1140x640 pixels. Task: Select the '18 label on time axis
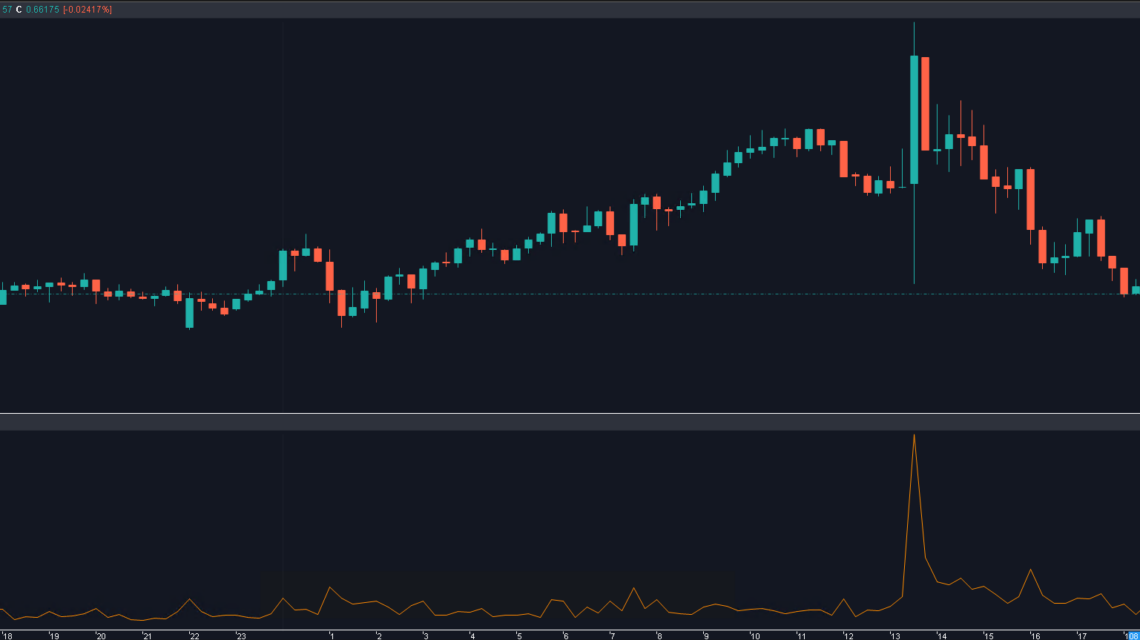[x=8, y=635]
